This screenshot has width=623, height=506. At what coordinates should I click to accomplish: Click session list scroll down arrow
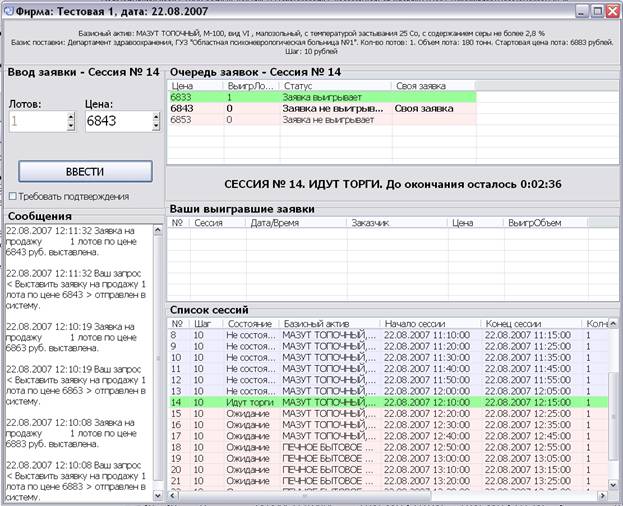(x=613, y=485)
